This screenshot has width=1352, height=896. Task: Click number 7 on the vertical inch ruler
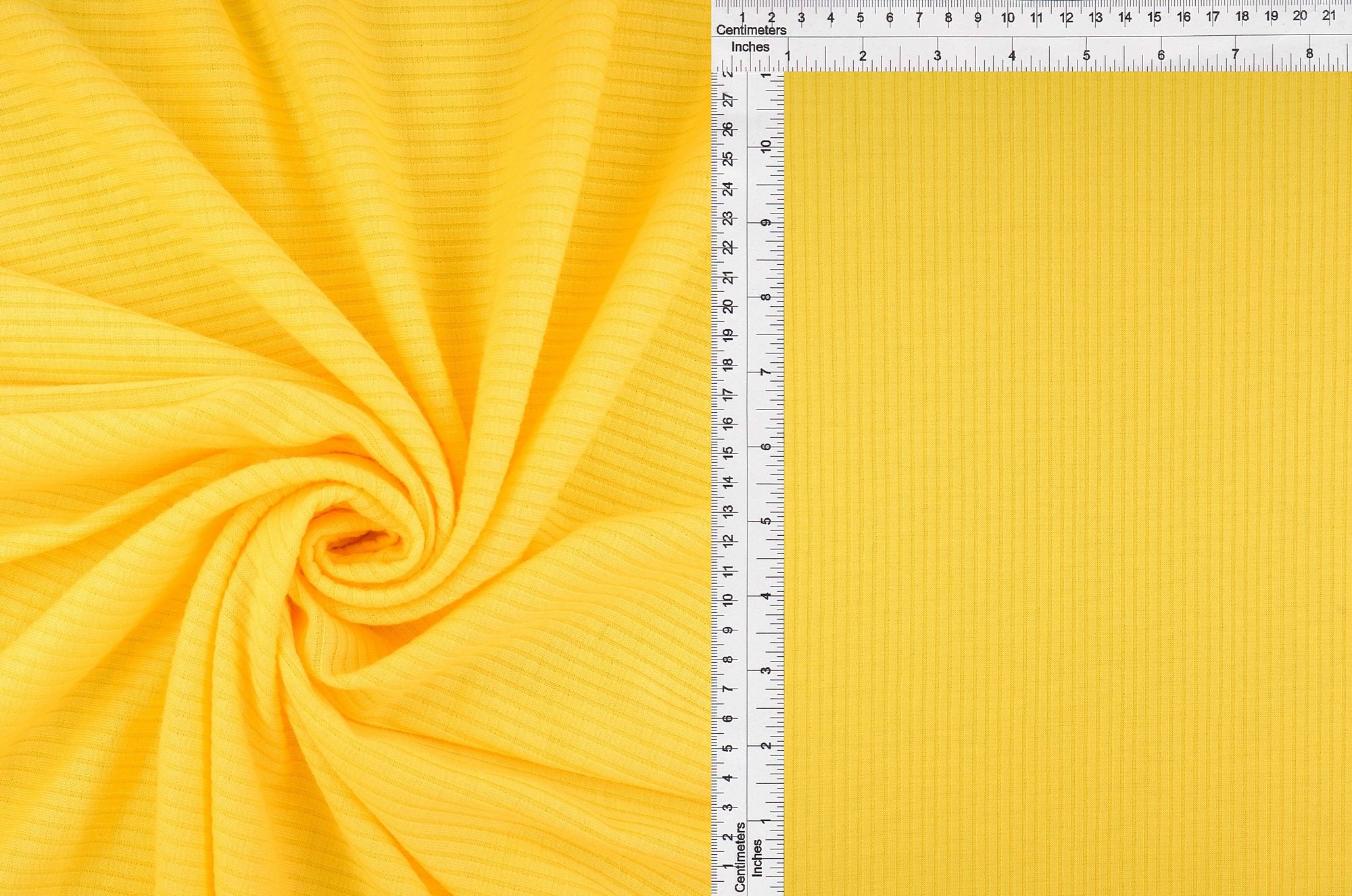pos(765,372)
